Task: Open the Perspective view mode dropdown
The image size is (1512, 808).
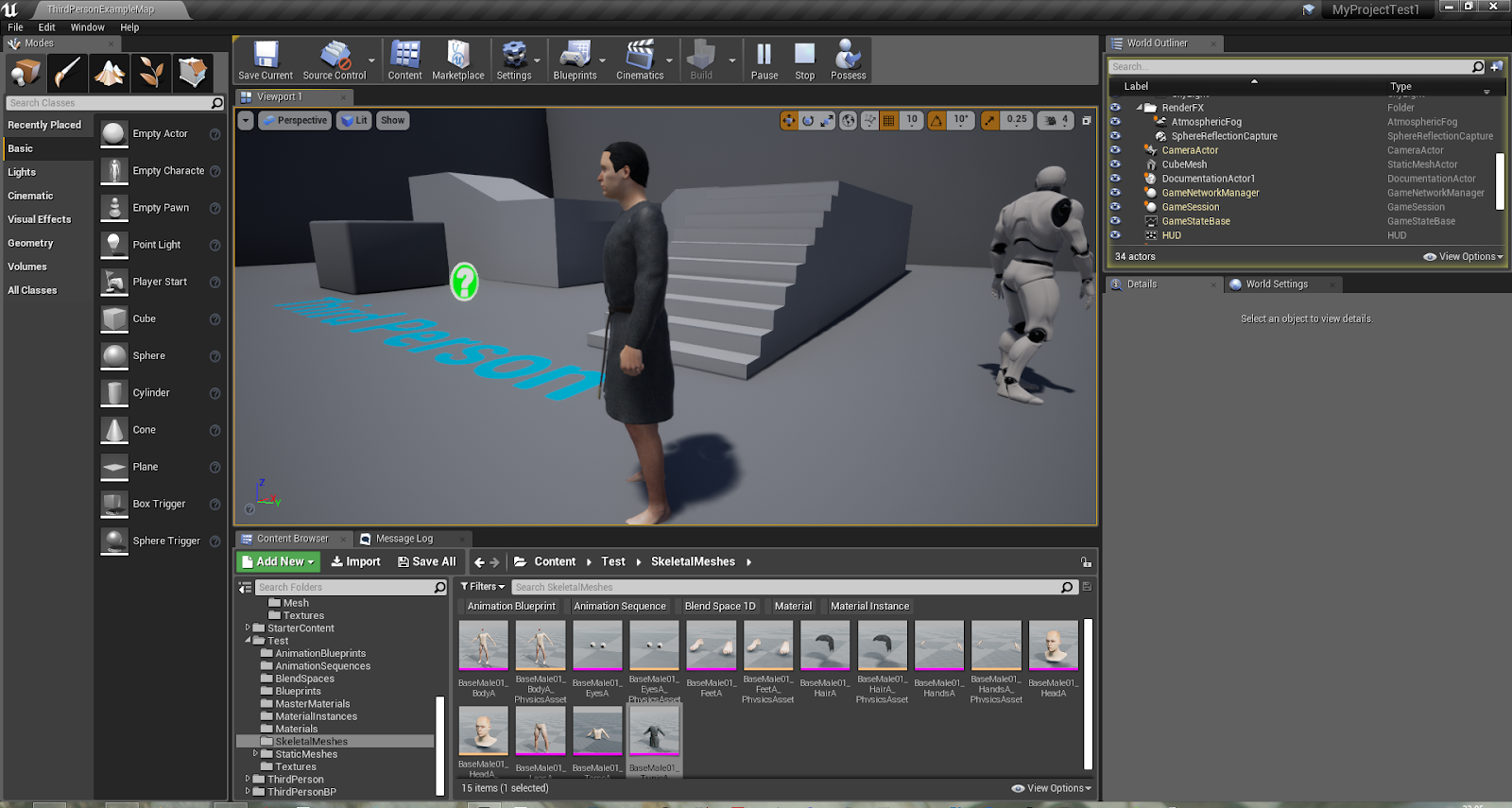Action: (x=295, y=120)
